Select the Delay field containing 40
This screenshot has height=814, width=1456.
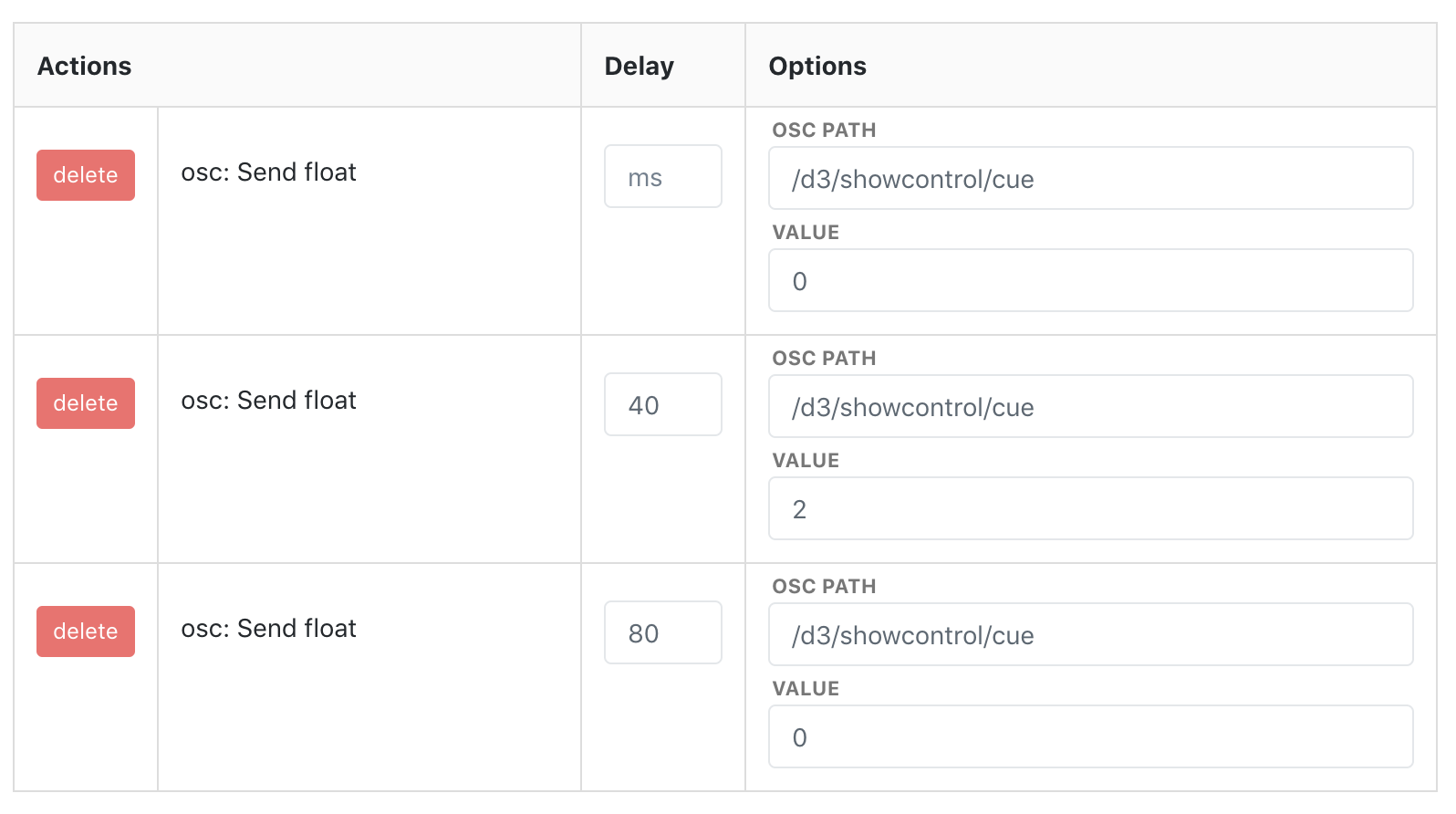click(x=662, y=404)
